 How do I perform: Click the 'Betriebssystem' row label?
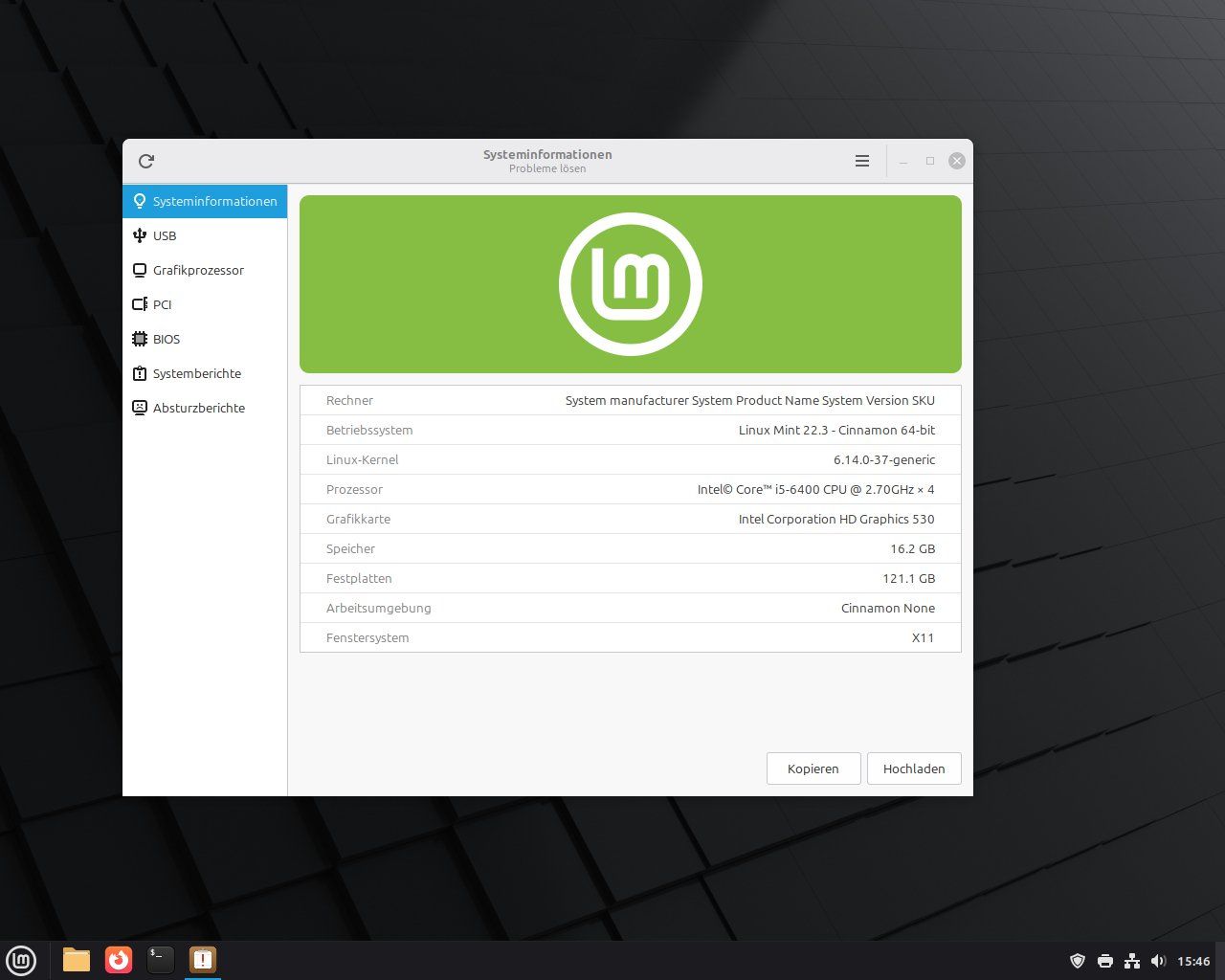click(x=369, y=430)
